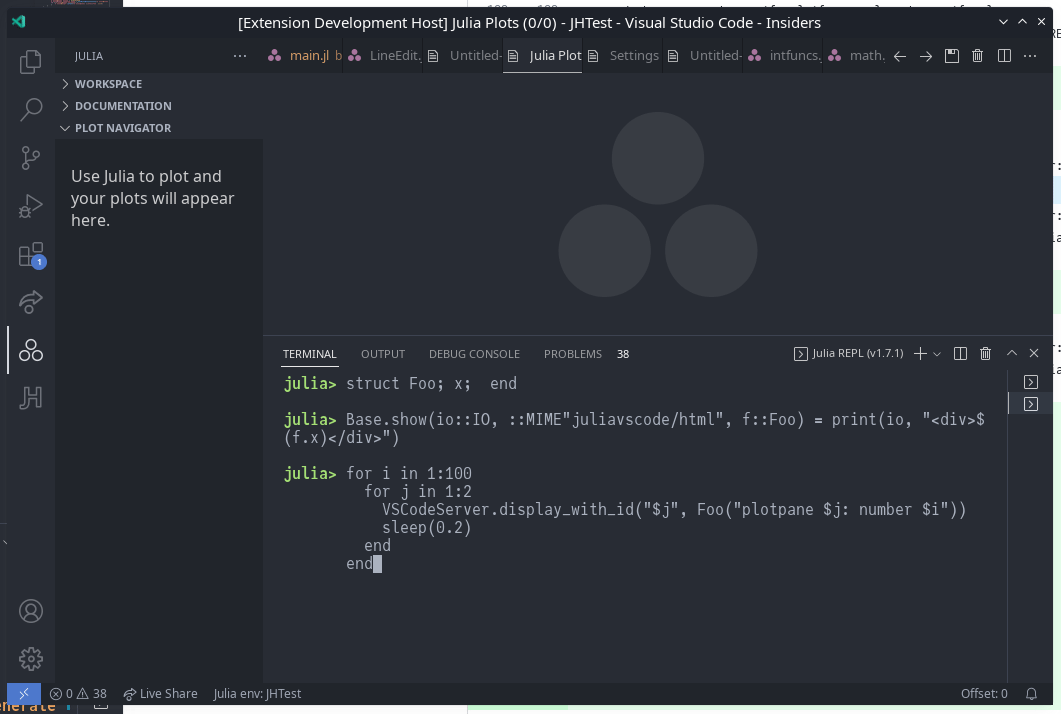Viewport: 1061px width, 714px height.
Task: Collapse the PLOT NAVIGATOR section
Action: tap(159, 128)
